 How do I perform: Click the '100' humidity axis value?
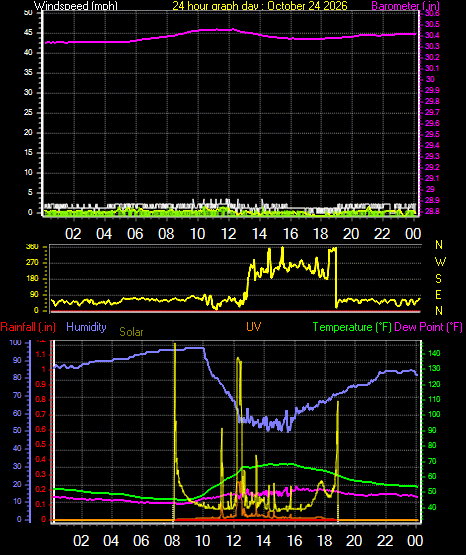[16, 342]
